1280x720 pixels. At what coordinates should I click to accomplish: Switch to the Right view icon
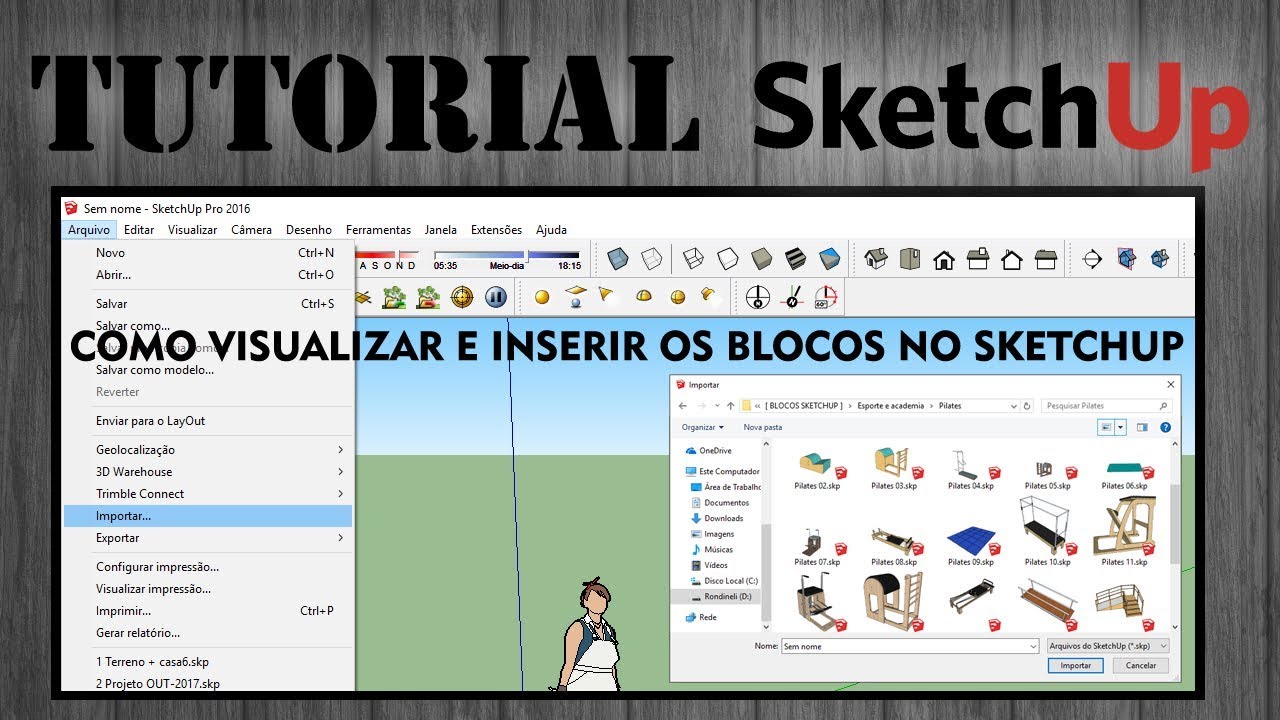coord(978,259)
